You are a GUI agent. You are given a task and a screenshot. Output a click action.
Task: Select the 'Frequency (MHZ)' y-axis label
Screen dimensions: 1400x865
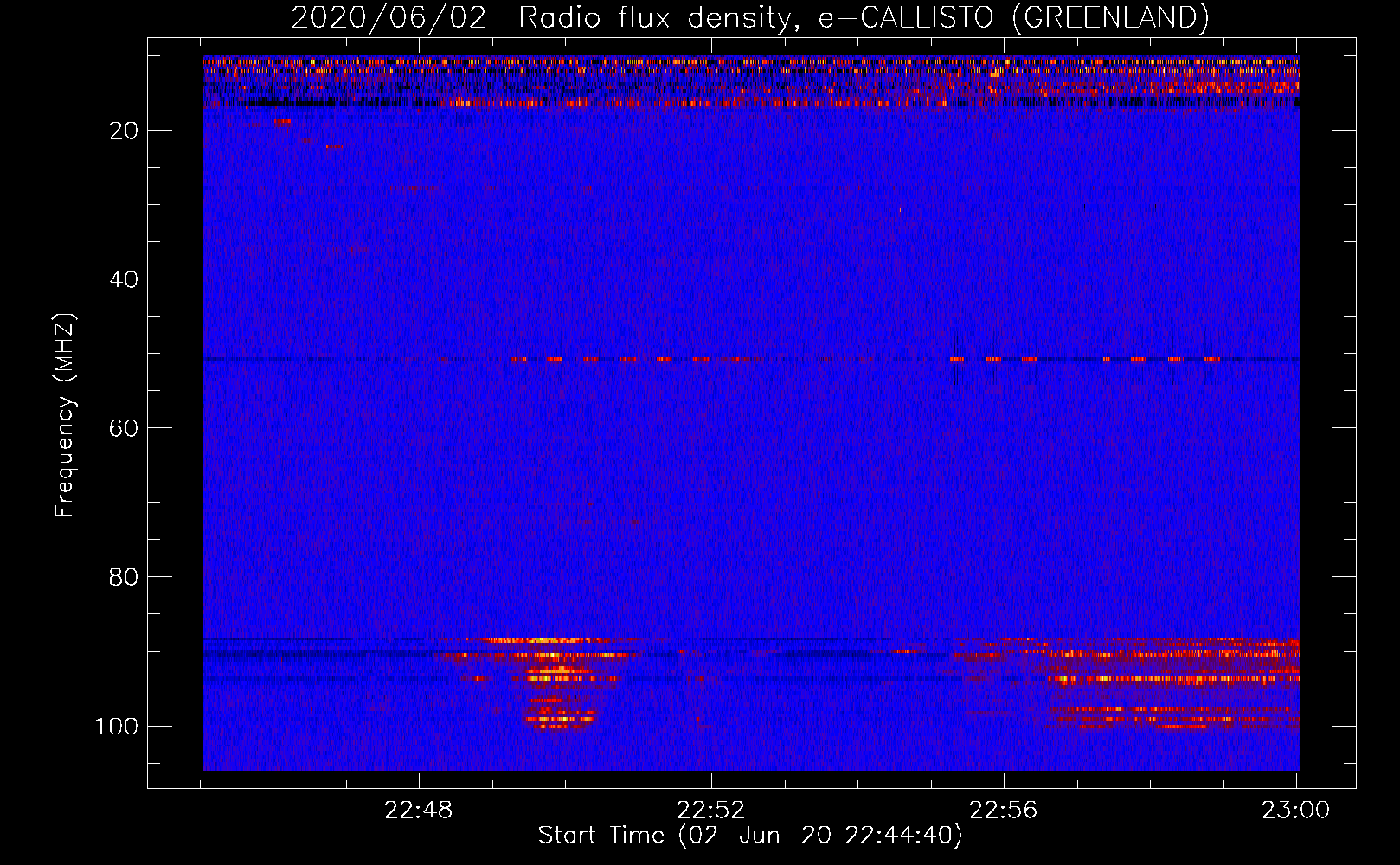coord(66,415)
